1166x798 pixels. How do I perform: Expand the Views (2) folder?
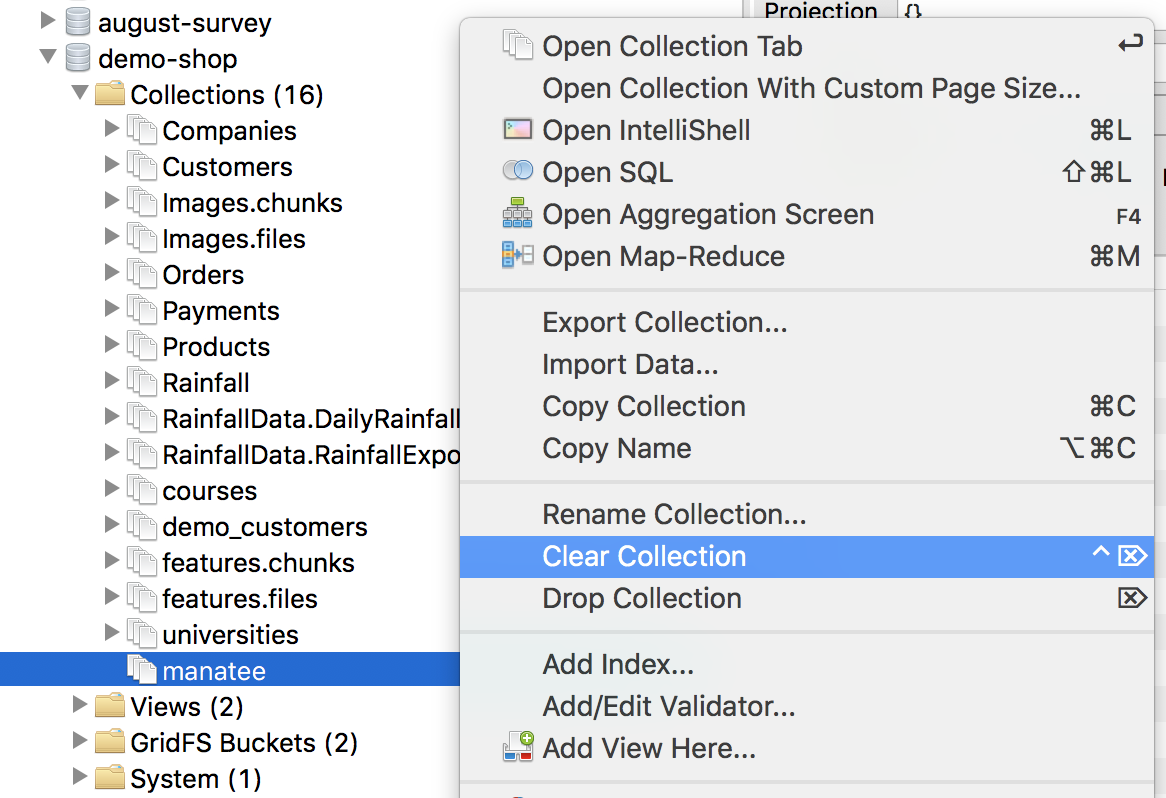[81, 706]
